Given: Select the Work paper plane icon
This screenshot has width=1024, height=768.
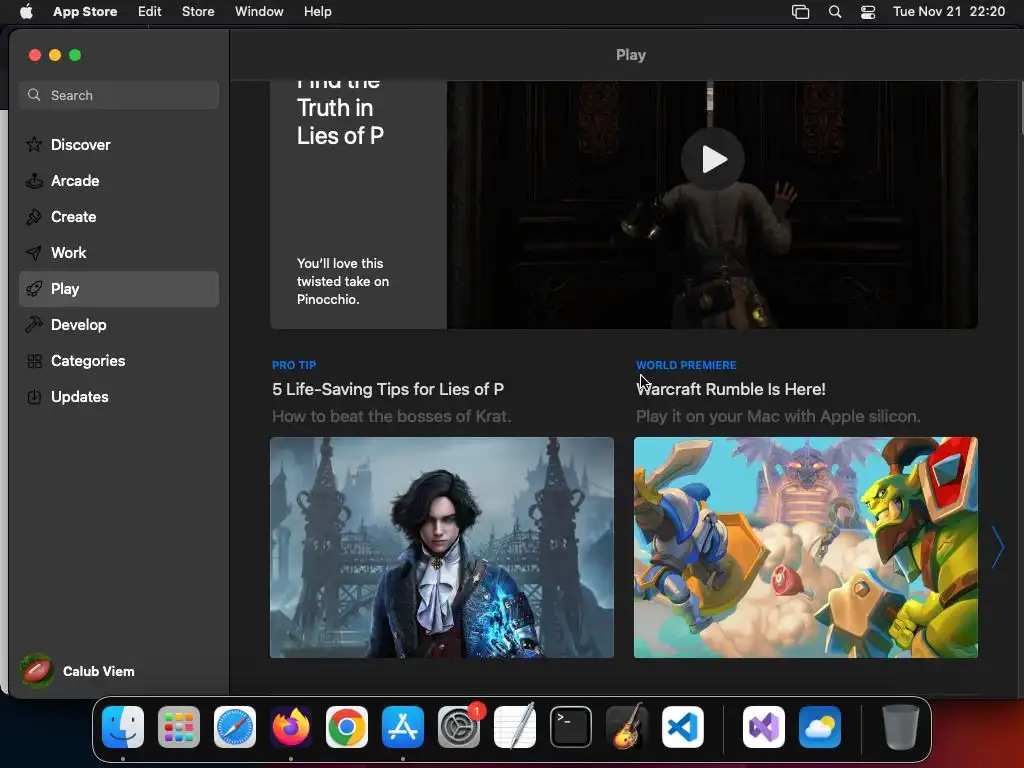Looking at the screenshot, I should pos(34,253).
